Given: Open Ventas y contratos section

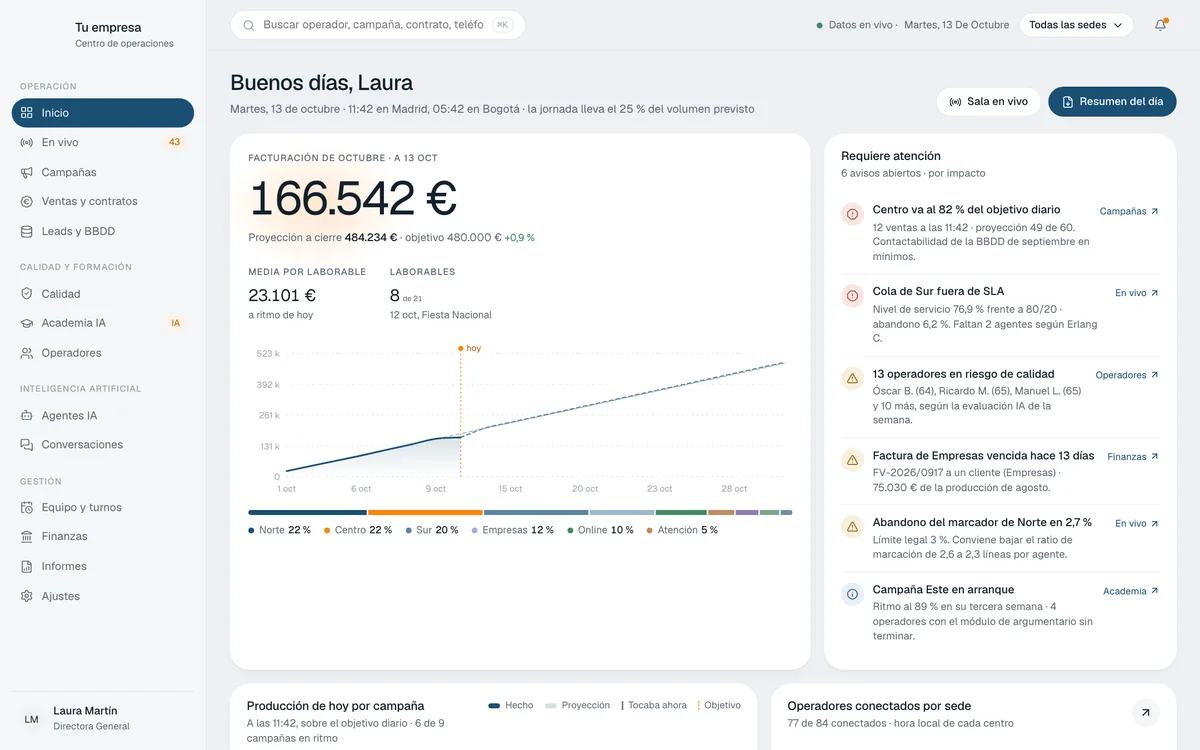Looking at the screenshot, I should coord(102,201).
